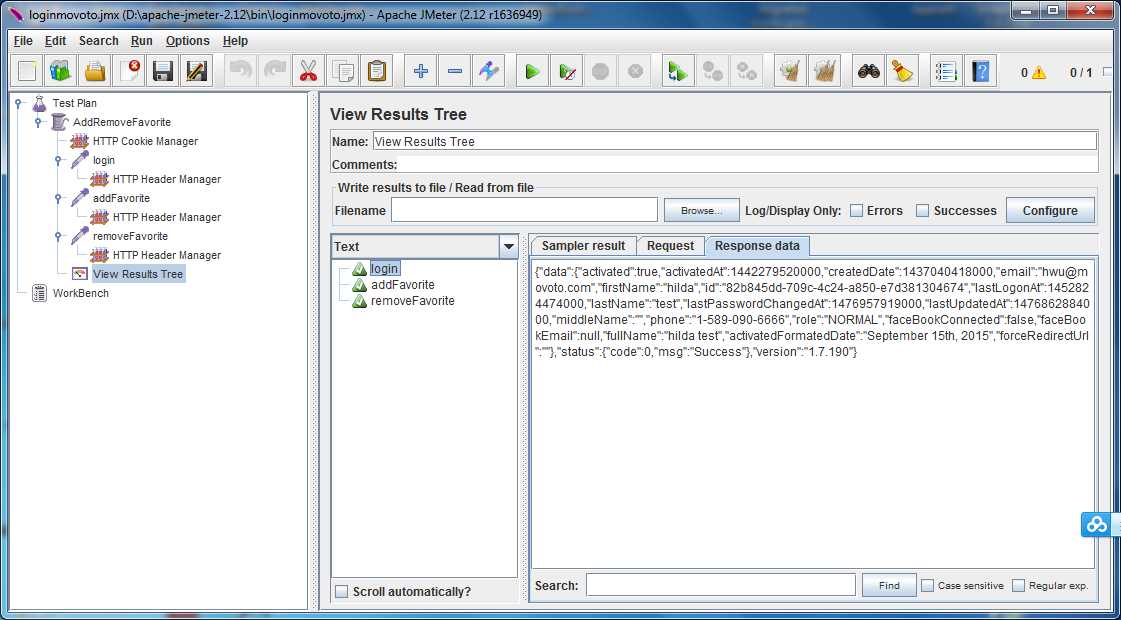This screenshot has height=620, width=1121.
Task: Enable the Errors only checkbox
Action: [856, 211]
